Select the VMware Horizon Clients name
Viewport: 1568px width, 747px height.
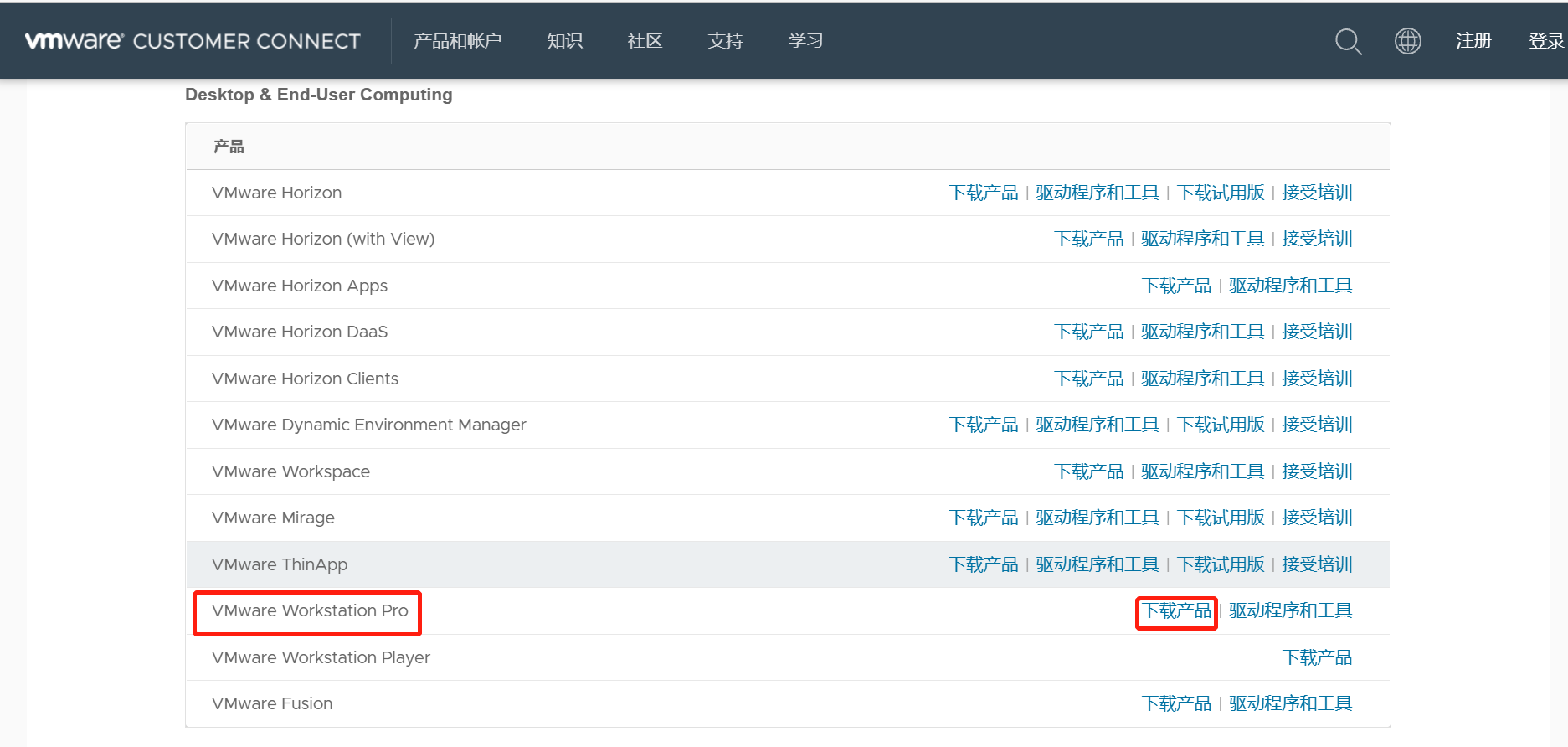305,379
